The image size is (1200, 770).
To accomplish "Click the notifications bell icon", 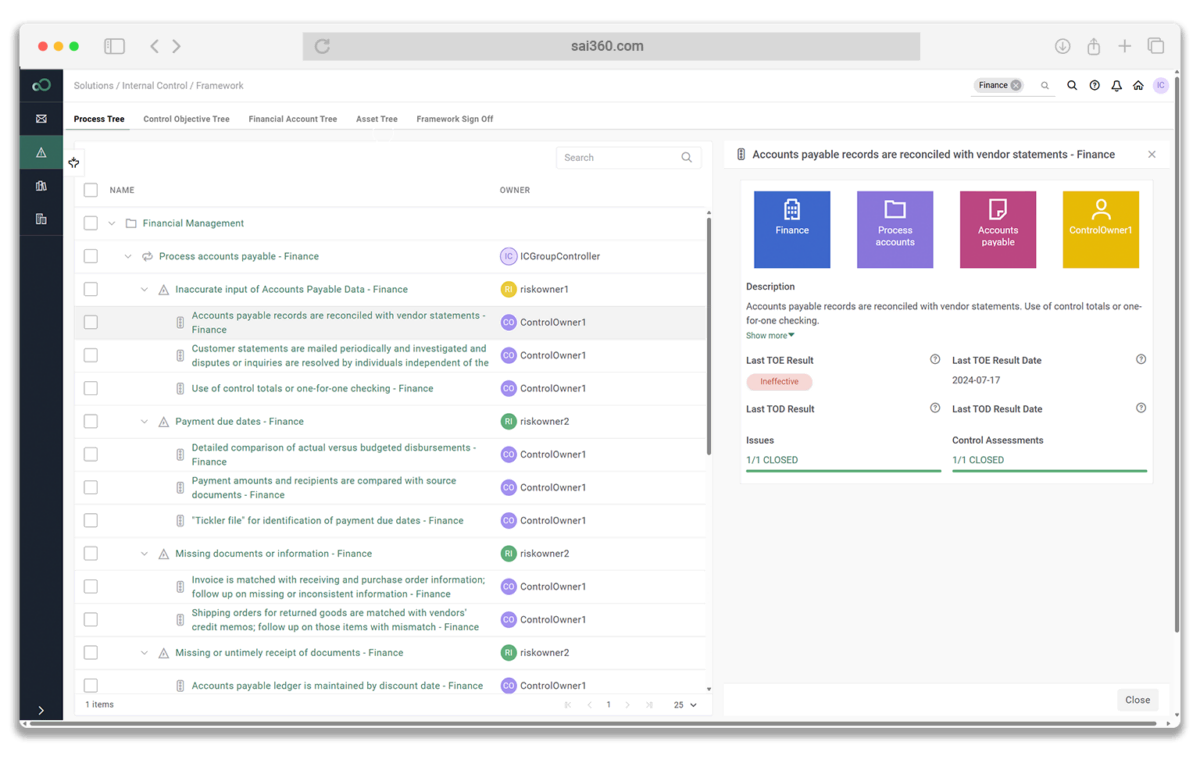I will 1116,86.
